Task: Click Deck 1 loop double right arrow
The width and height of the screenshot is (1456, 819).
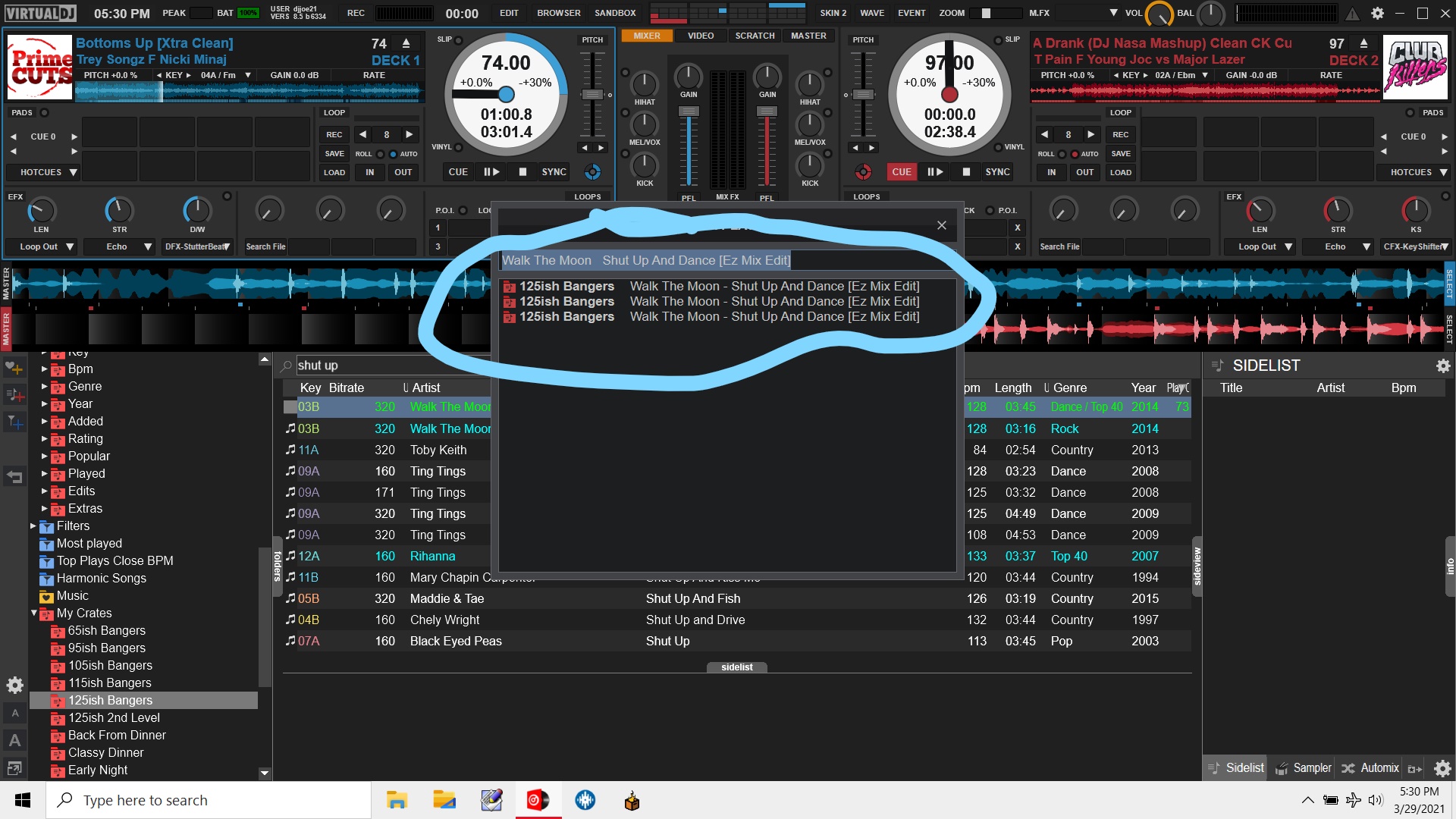Action: 409,134
